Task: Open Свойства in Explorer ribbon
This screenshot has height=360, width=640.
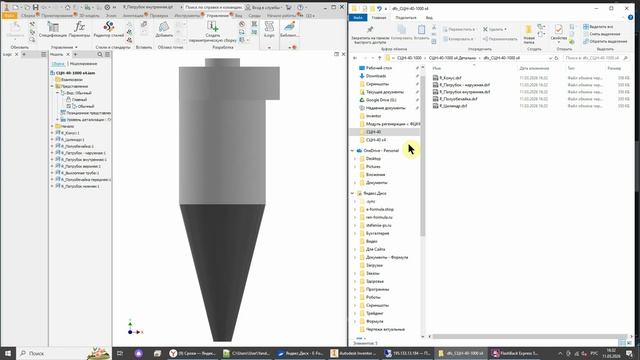Action: [x=558, y=33]
